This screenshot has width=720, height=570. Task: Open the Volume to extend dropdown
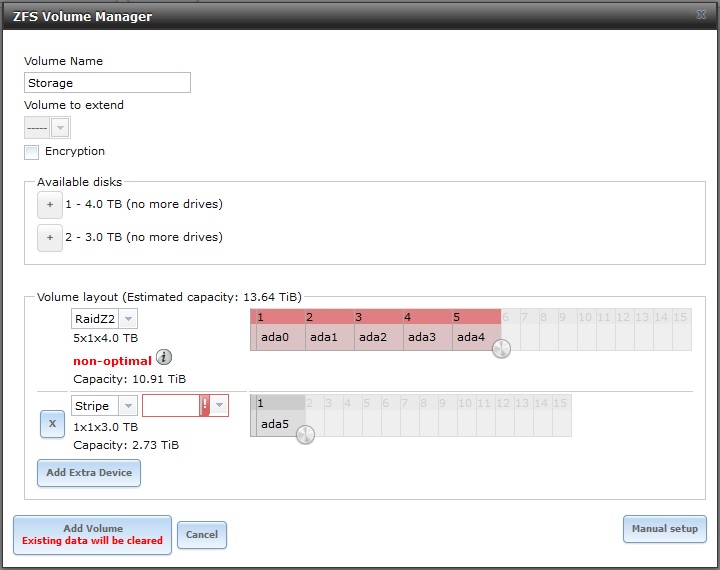coord(60,128)
